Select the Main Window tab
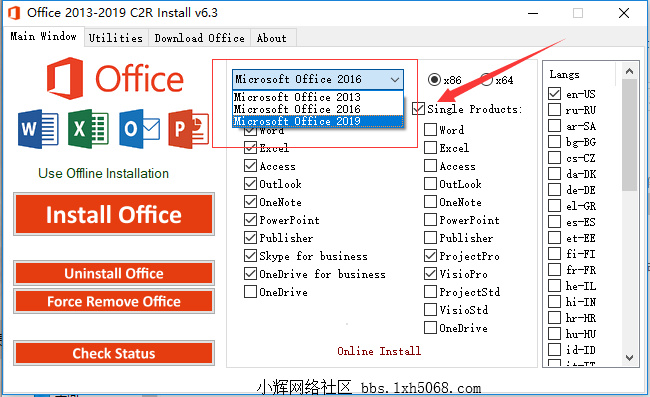Viewport: 650px width, 397px height. click(x=44, y=36)
